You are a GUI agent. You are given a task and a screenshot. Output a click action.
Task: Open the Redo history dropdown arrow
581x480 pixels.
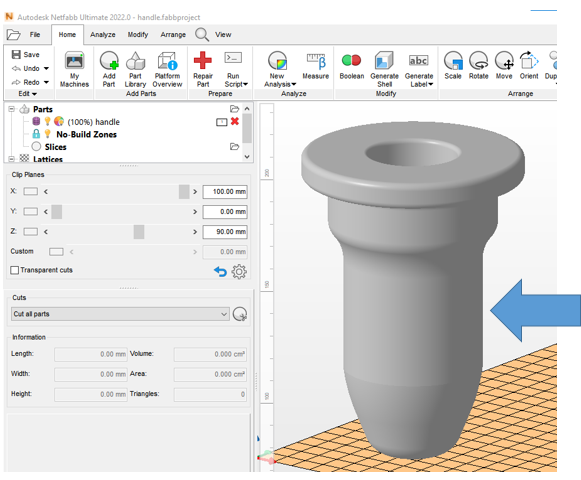(x=46, y=82)
